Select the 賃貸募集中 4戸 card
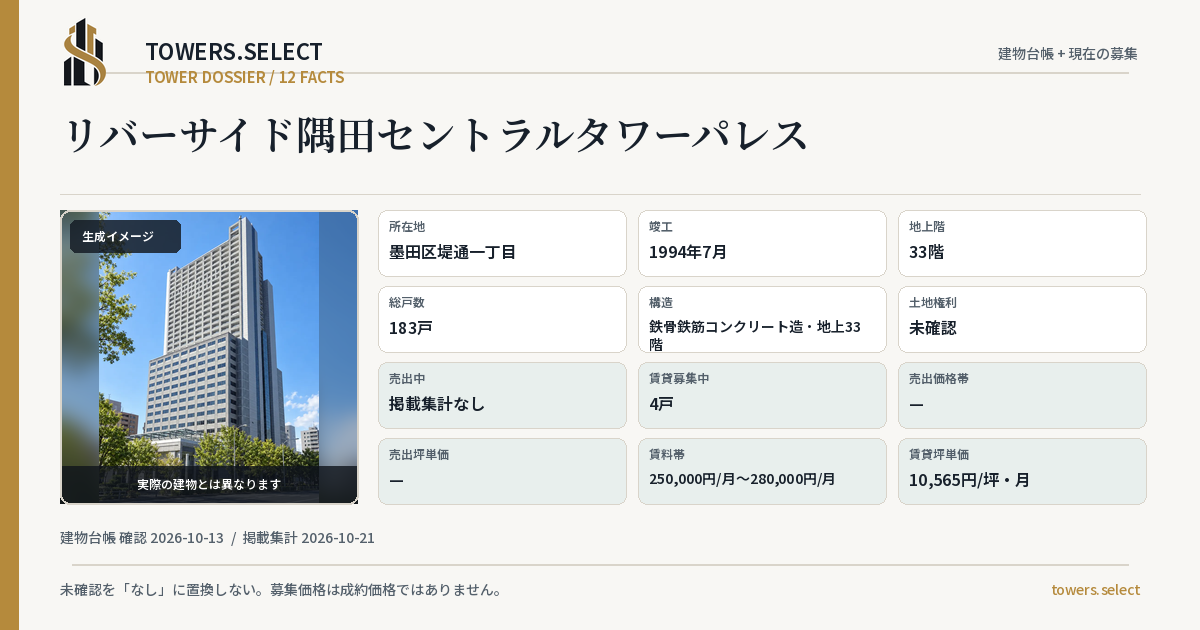Viewport: 1200px width, 630px height. 762,395
